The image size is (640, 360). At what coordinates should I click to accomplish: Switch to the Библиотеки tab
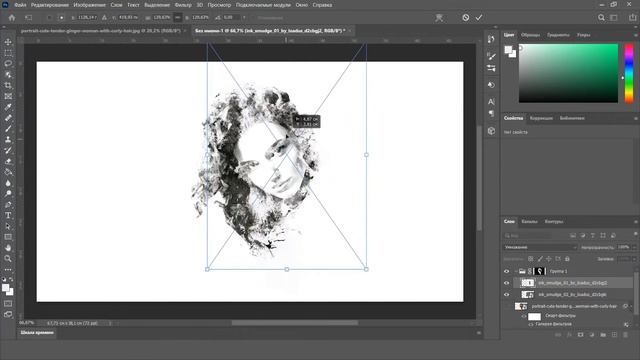point(572,118)
